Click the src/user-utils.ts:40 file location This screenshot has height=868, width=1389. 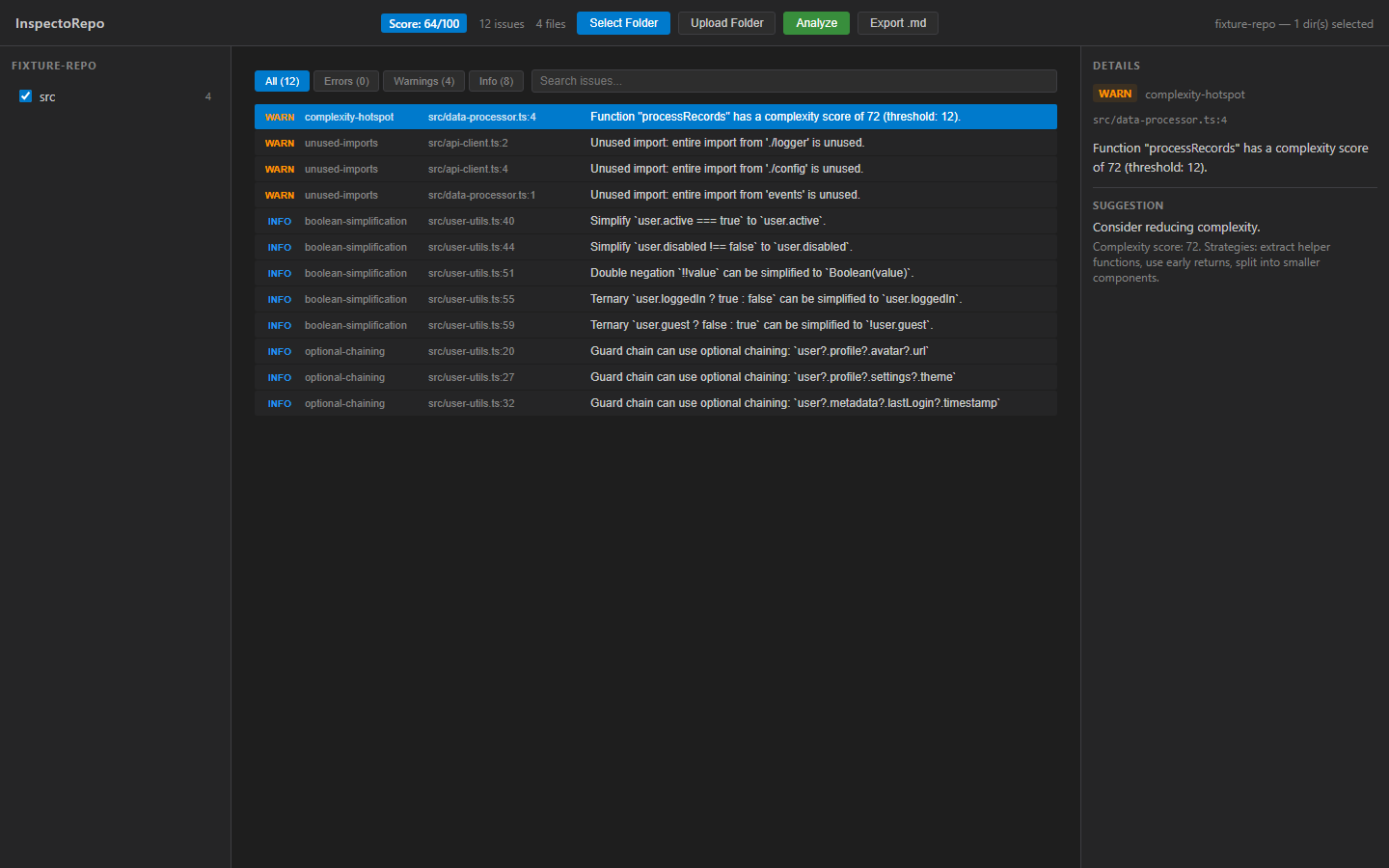(472, 221)
